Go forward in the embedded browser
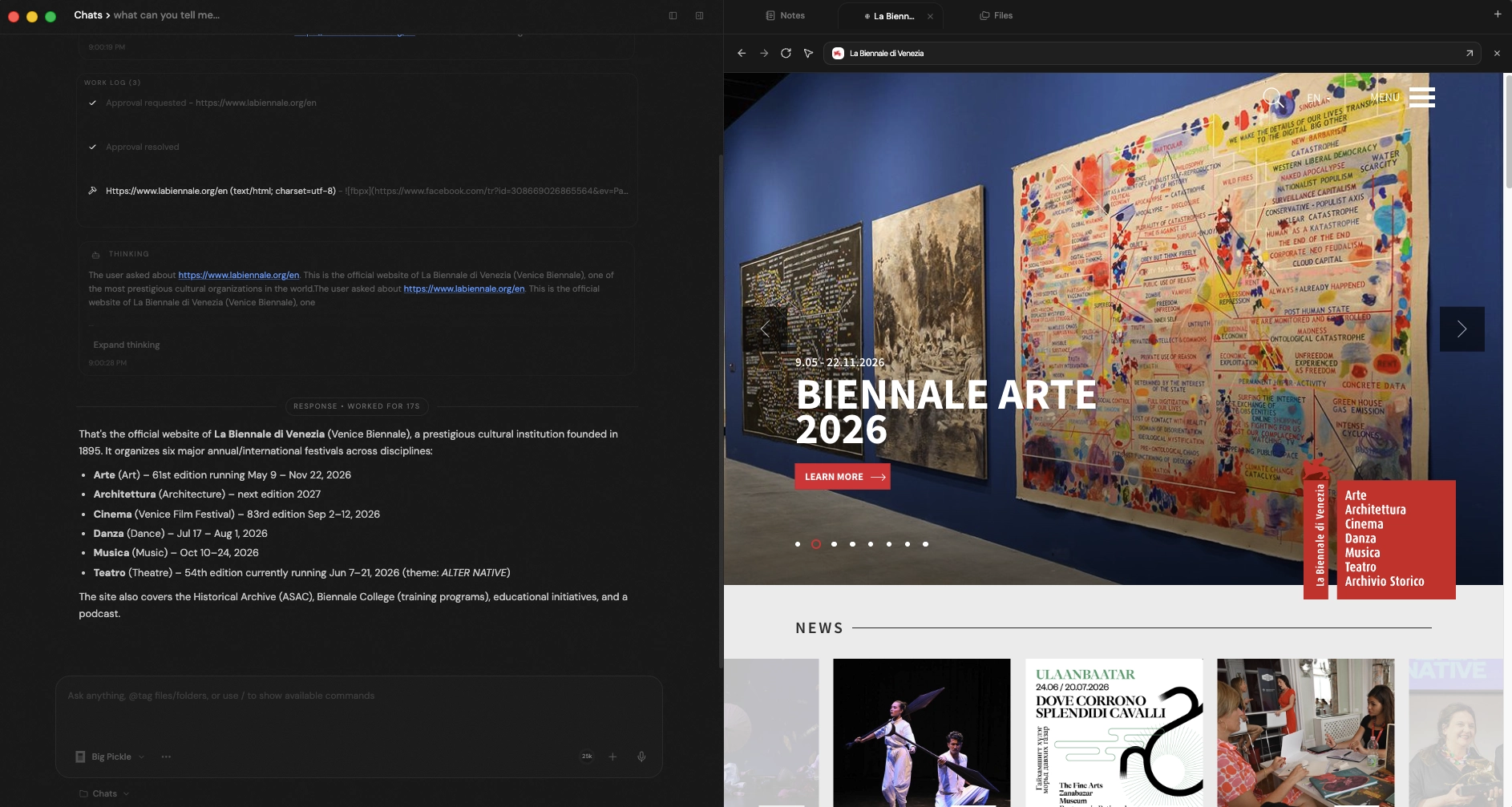The width and height of the screenshot is (1512, 807). tap(764, 53)
